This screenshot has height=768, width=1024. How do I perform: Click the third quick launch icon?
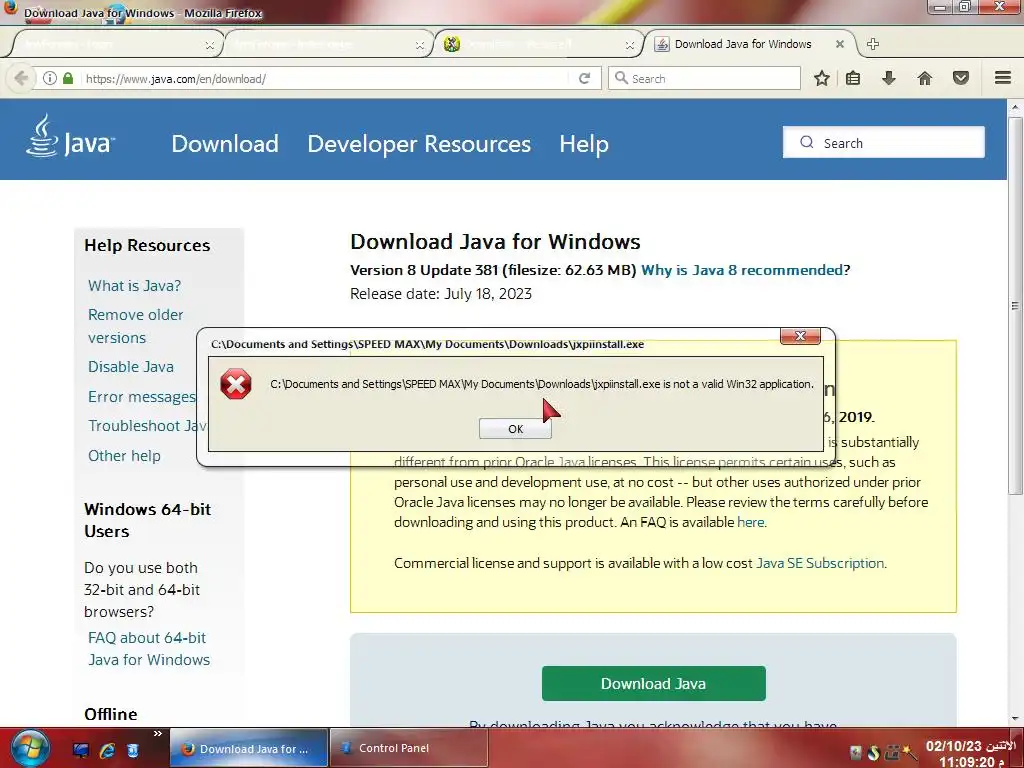point(132,750)
